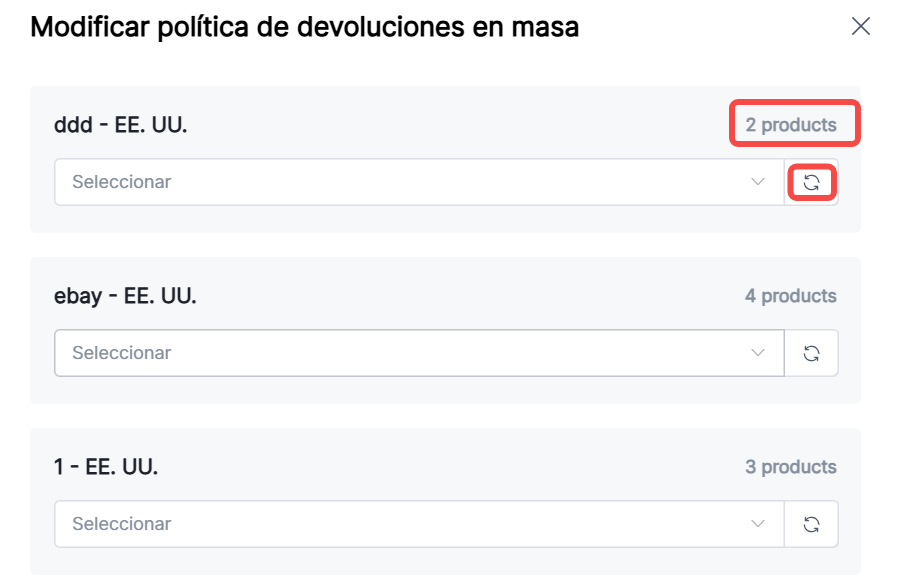Refresh return policies for ebay account
This screenshot has width=902, height=578.
click(811, 353)
